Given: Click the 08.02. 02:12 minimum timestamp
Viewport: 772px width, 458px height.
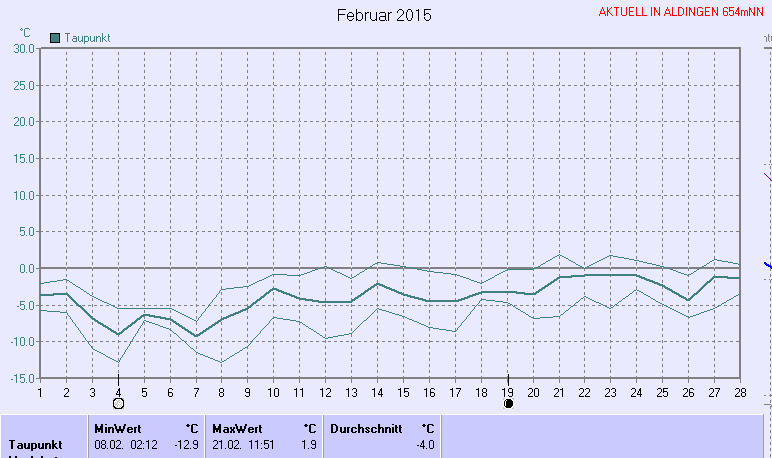Looking at the screenshot, I should (x=123, y=443).
